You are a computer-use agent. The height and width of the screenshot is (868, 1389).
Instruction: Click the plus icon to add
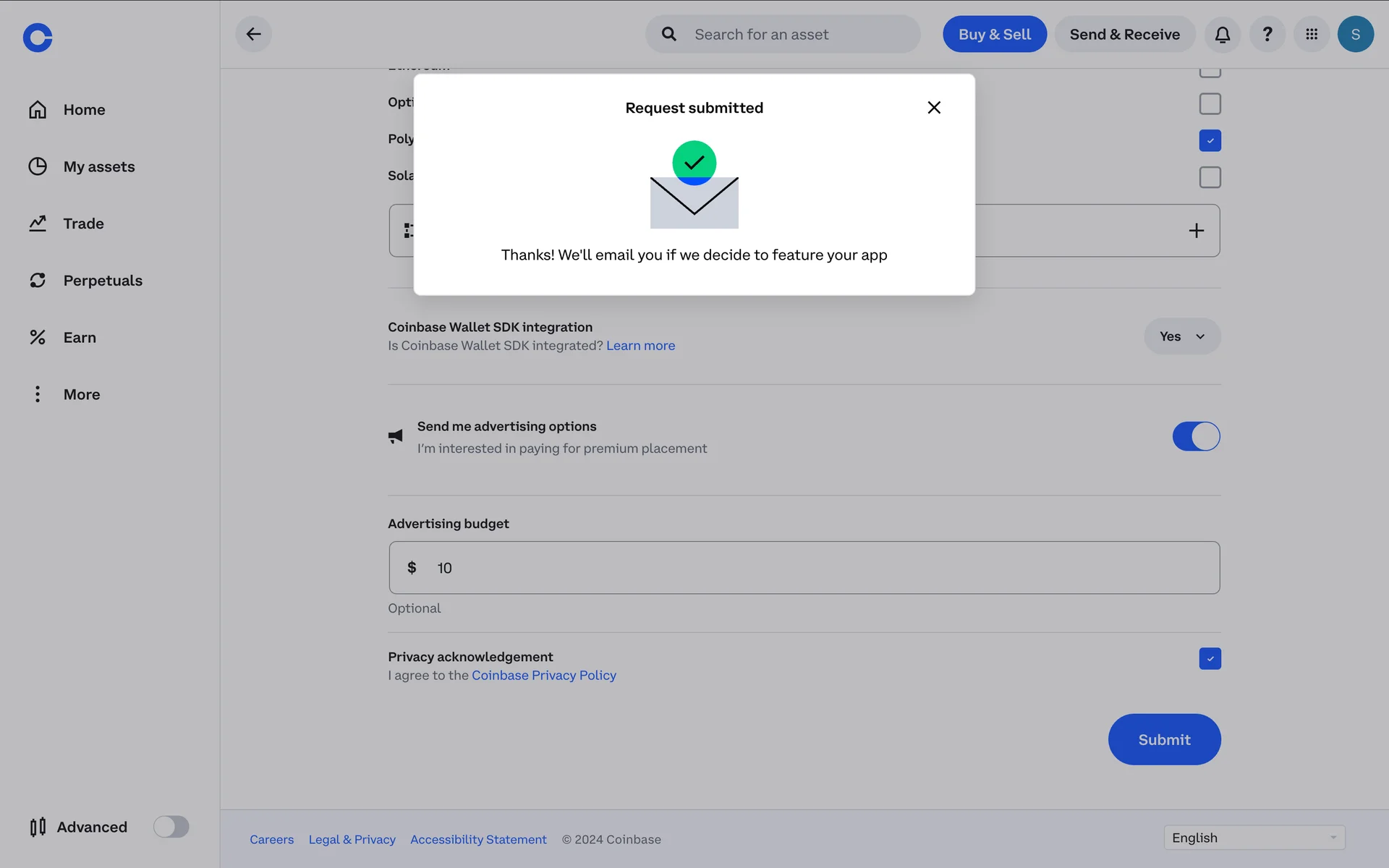(x=1196, y=231)
